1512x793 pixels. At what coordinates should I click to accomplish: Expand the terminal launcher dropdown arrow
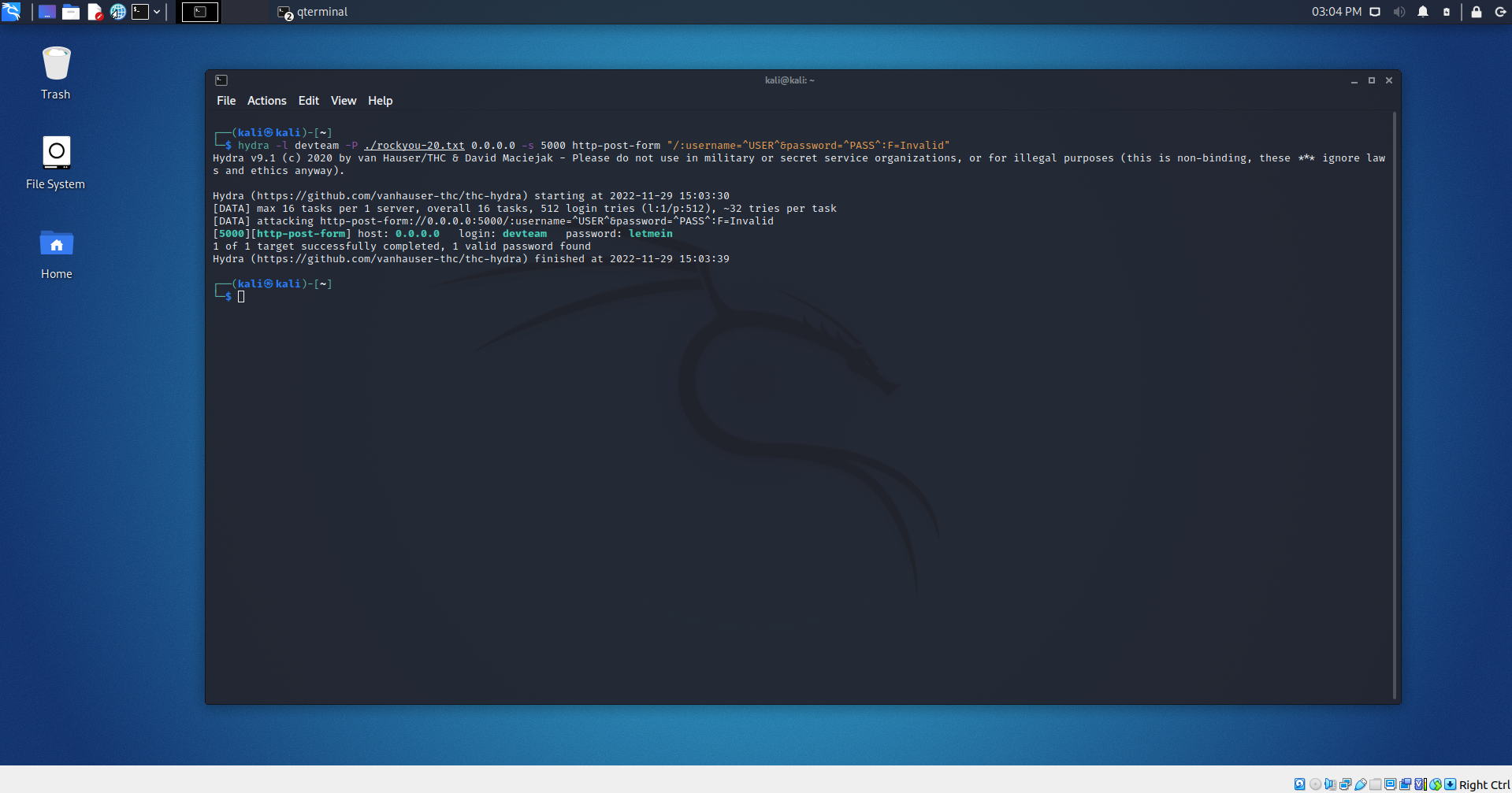(x=157, y=12)
